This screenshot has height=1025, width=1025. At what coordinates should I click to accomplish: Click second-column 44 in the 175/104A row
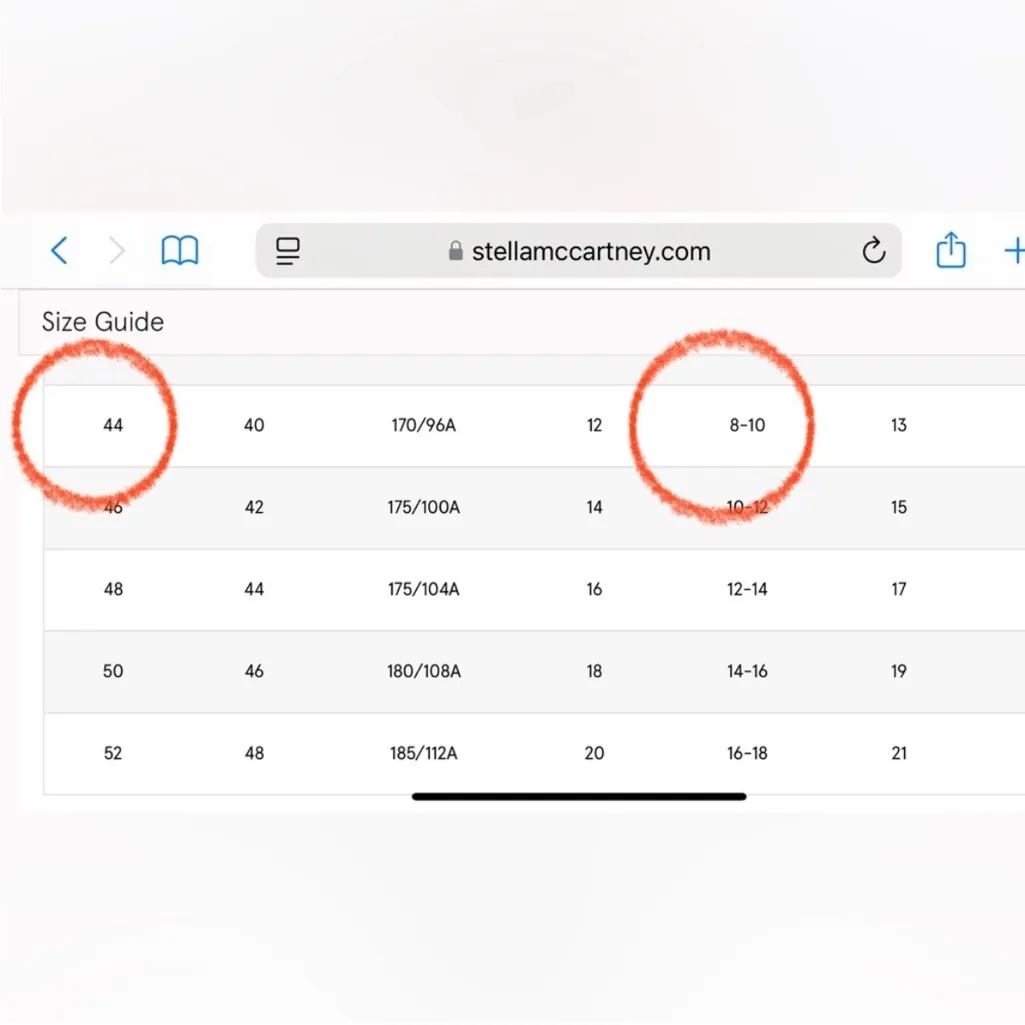pos(254,589)
